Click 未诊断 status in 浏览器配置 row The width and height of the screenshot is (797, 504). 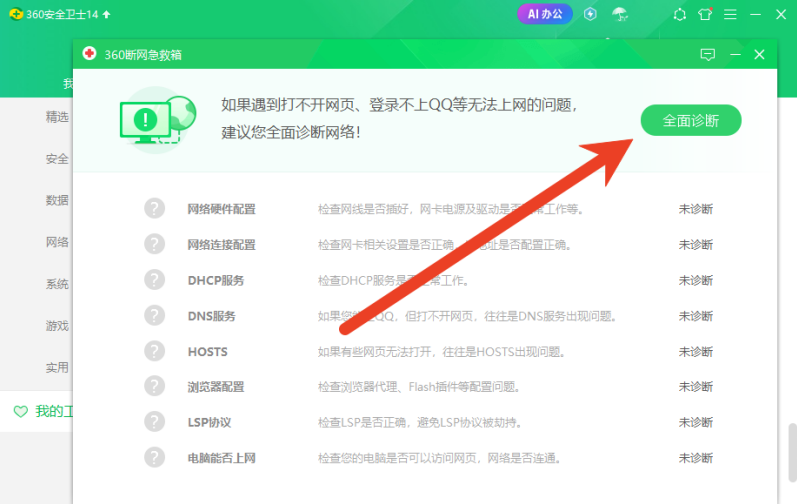click(696, 387)
